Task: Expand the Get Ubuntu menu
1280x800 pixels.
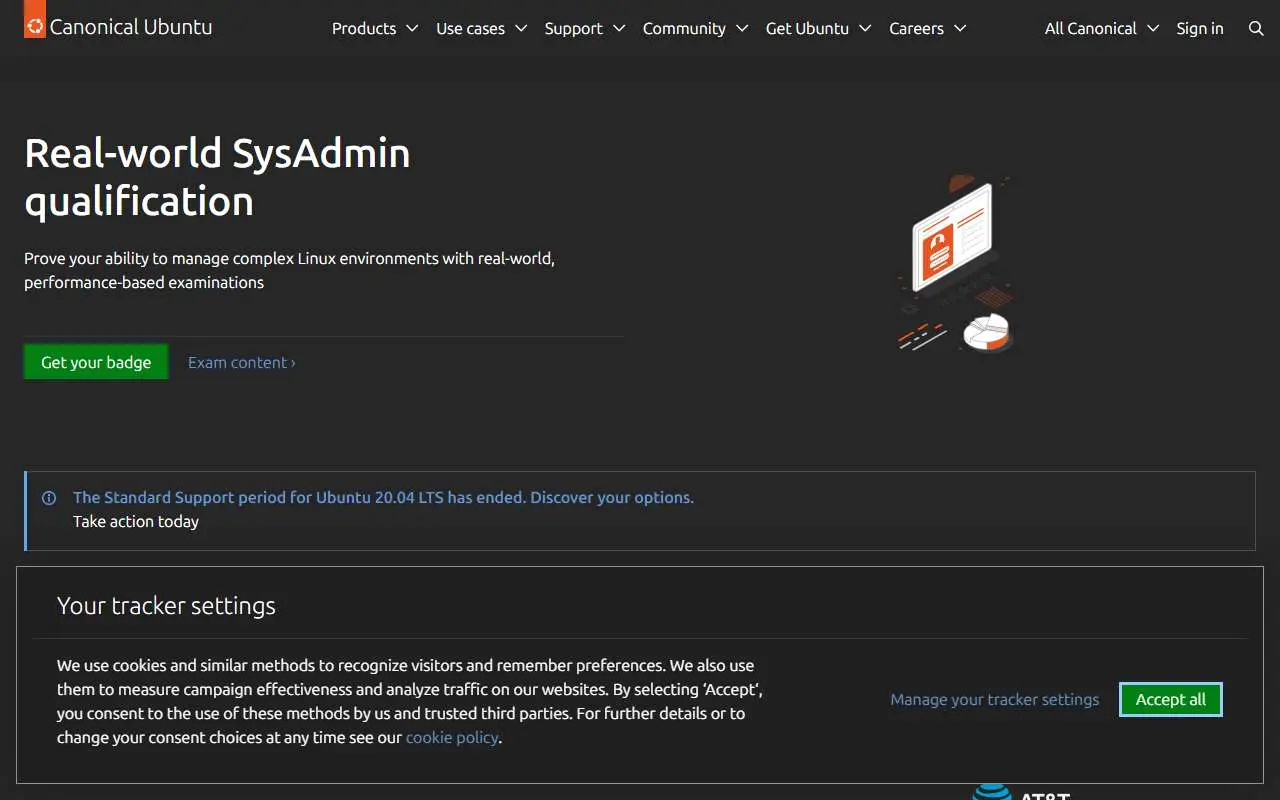Action: [818, 28]
